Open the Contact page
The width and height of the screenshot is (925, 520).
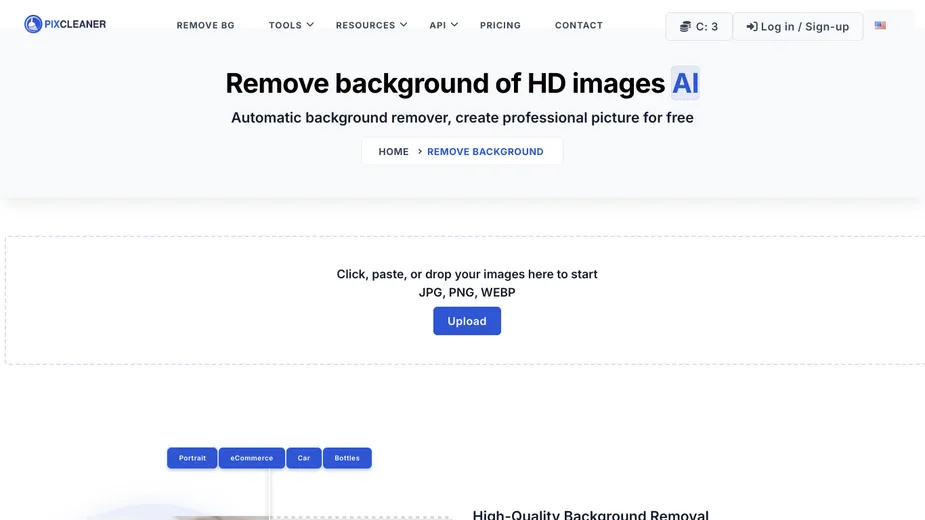click(x=579, y=25)
